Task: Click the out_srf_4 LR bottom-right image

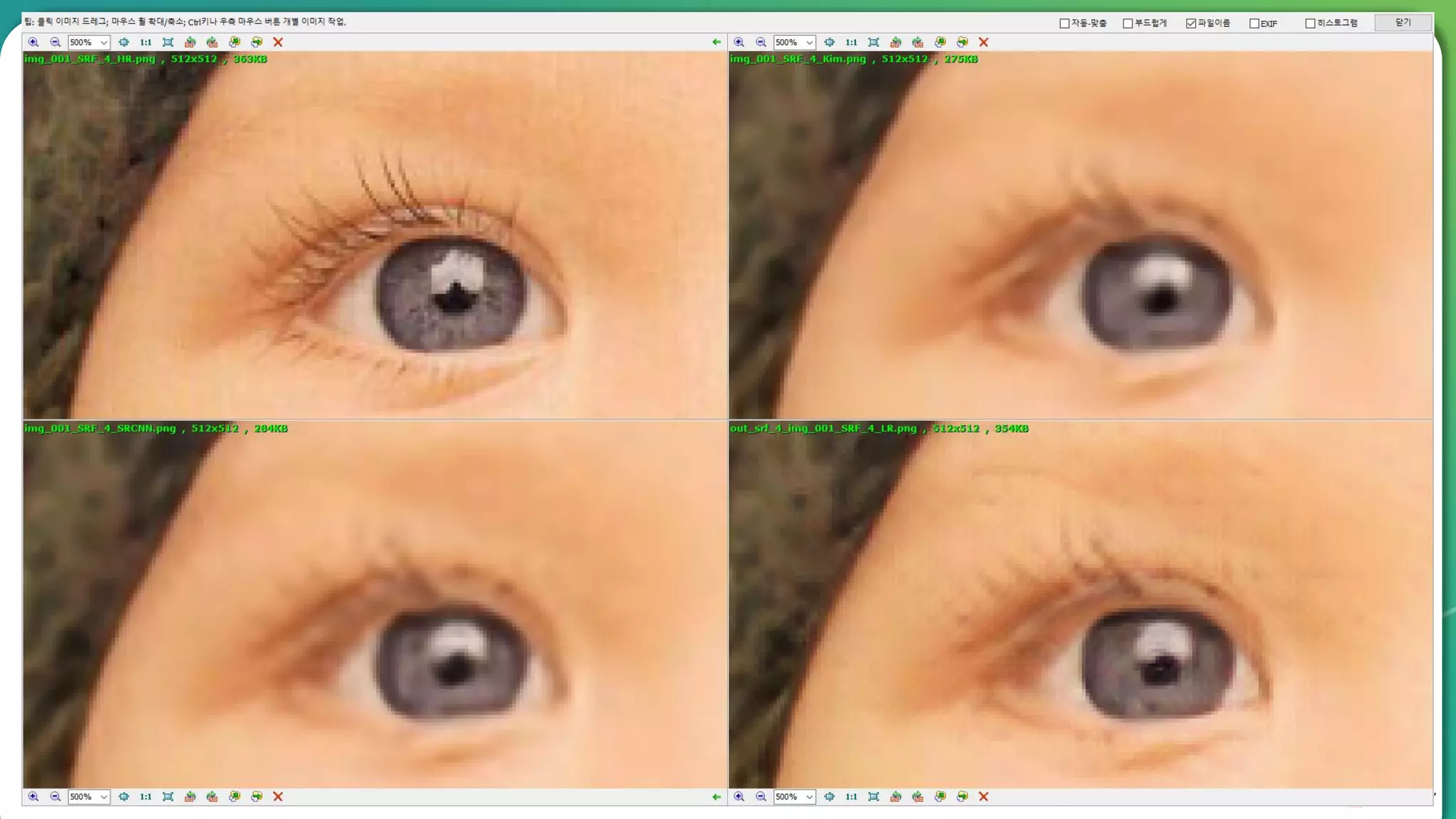Action: point(1081,611)
